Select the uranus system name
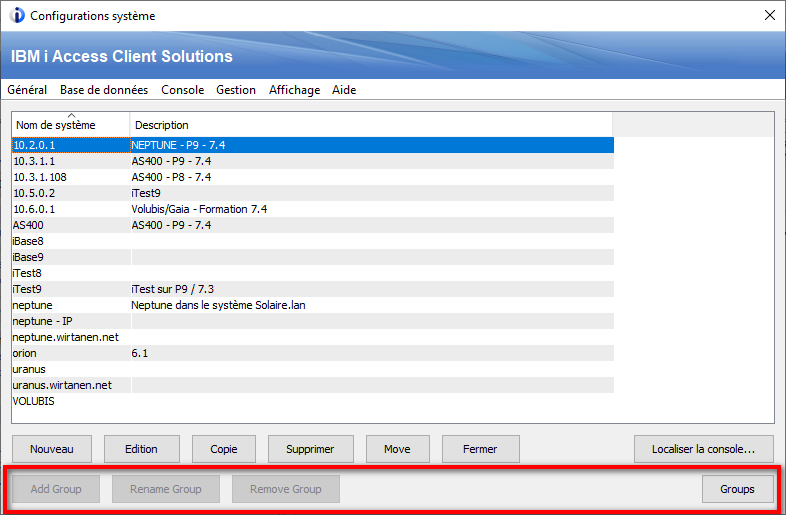The height and width of the screenshot is (515, 786). tap(29, 370)
